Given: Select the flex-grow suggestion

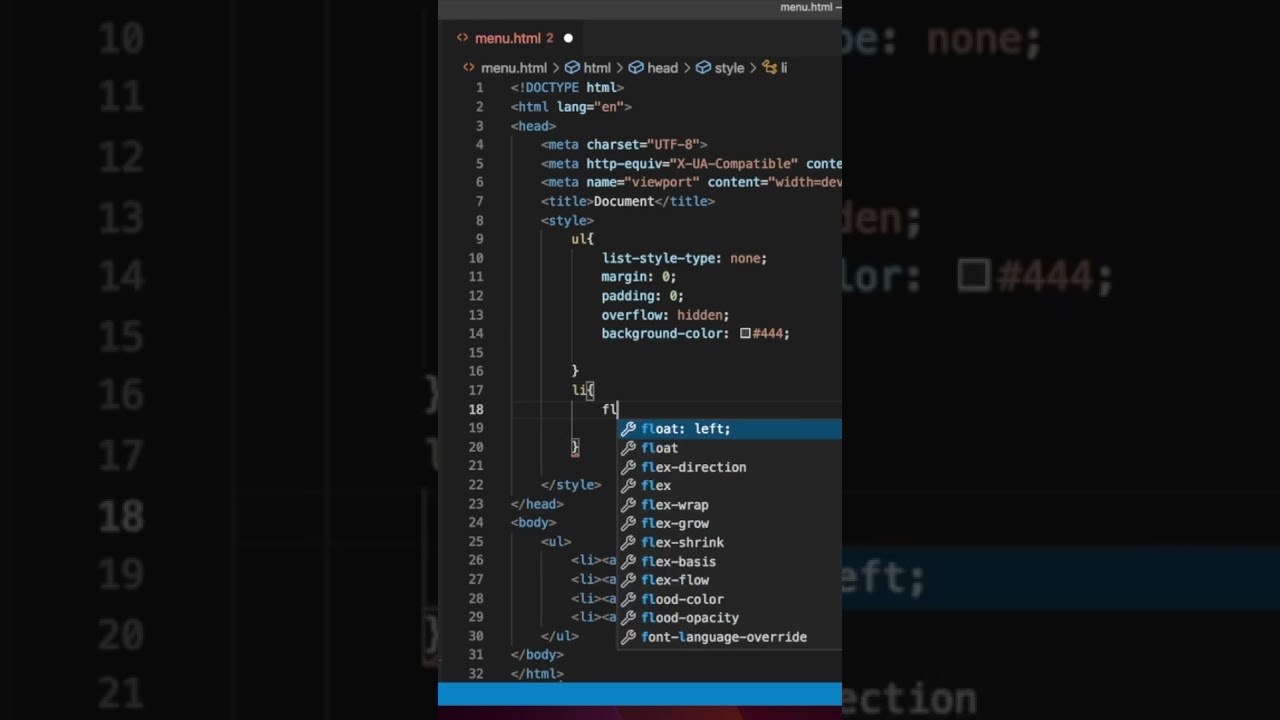Looking at the screenshot, I should pyautogui.click(x=729, y=523).
